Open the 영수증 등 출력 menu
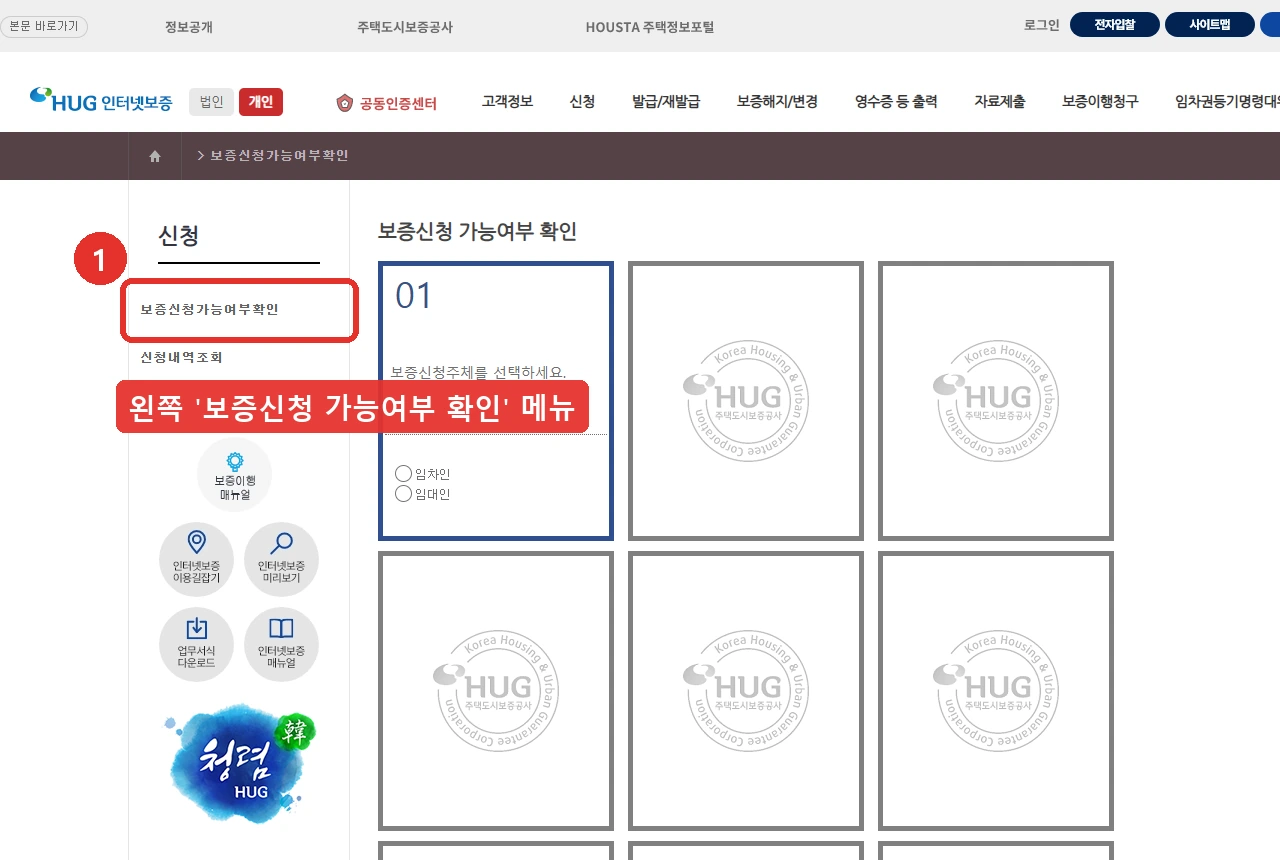This screenshot has height=860, width=1280. point(896,101)
